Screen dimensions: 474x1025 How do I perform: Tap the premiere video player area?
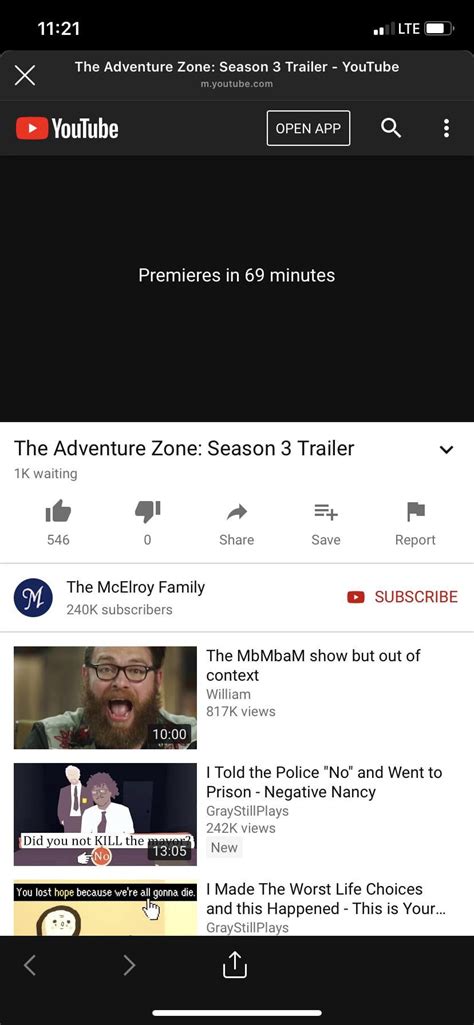237,288
